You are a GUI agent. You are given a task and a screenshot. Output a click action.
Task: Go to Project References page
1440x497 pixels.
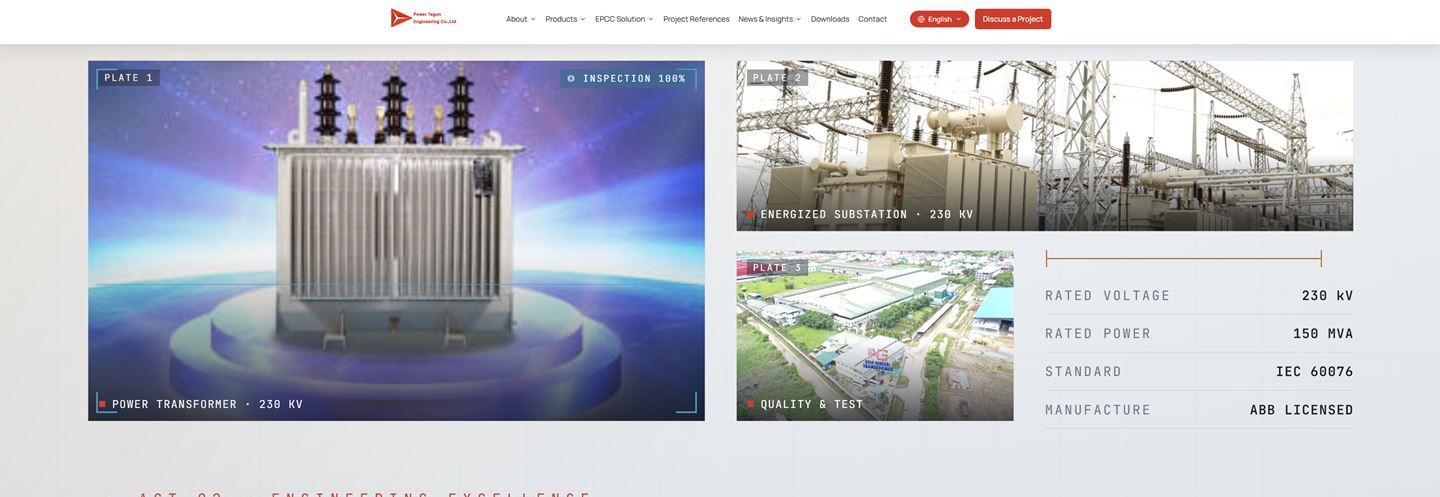pos(696,19)
